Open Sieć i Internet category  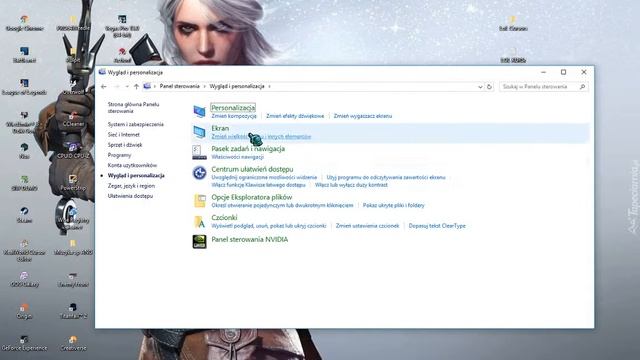click(x=124, y=134)
